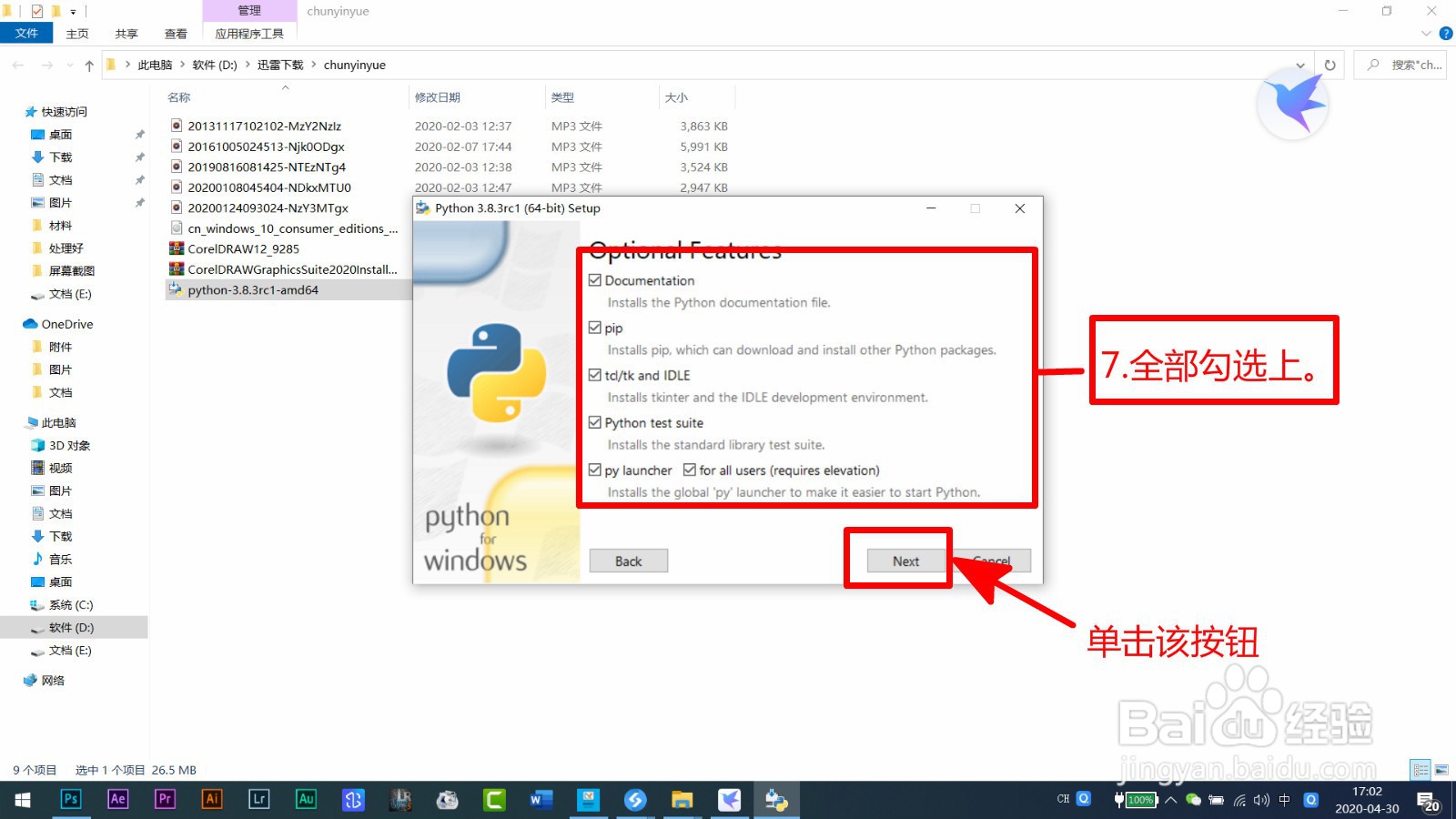This screenshot has height=819, width=1456.
Task: Select 屏幕截图 folder in Quick access
Action: 71,271
